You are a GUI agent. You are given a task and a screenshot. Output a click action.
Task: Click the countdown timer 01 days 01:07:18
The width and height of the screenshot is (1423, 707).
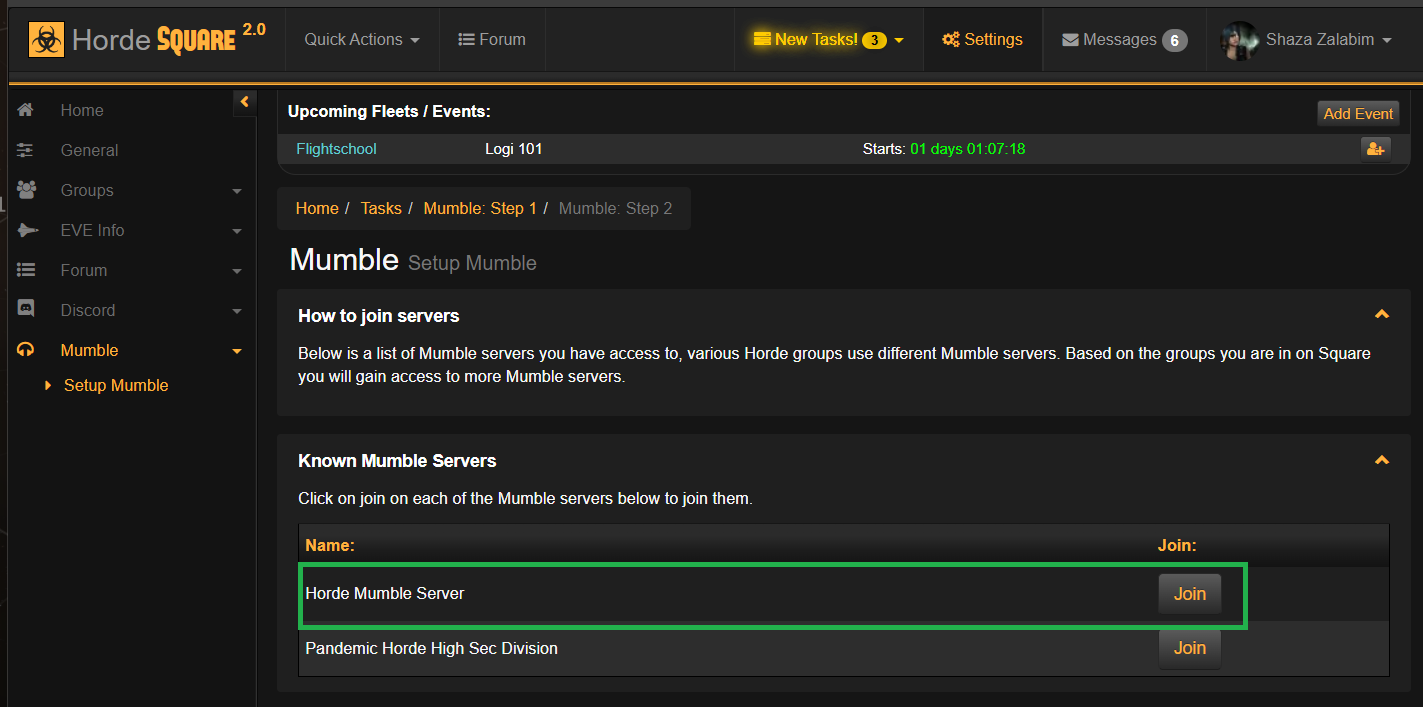967,149
